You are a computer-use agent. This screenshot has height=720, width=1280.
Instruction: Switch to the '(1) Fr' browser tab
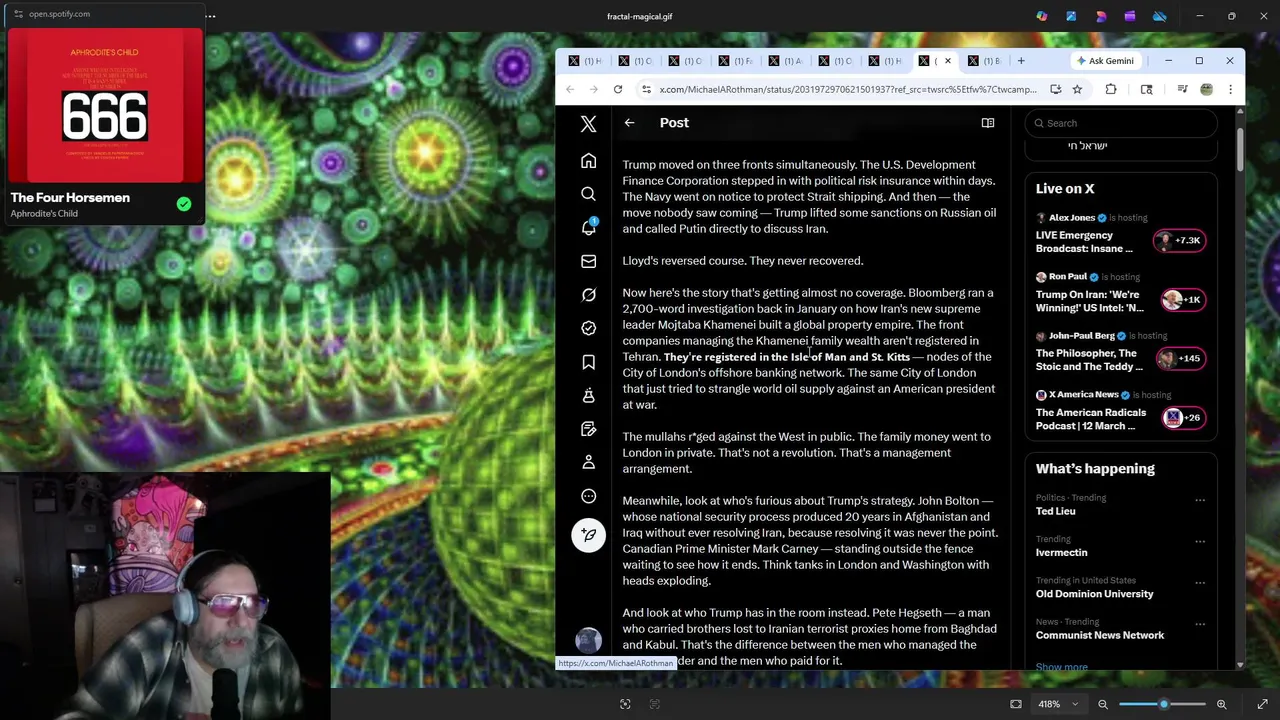[x=735, y=61]
